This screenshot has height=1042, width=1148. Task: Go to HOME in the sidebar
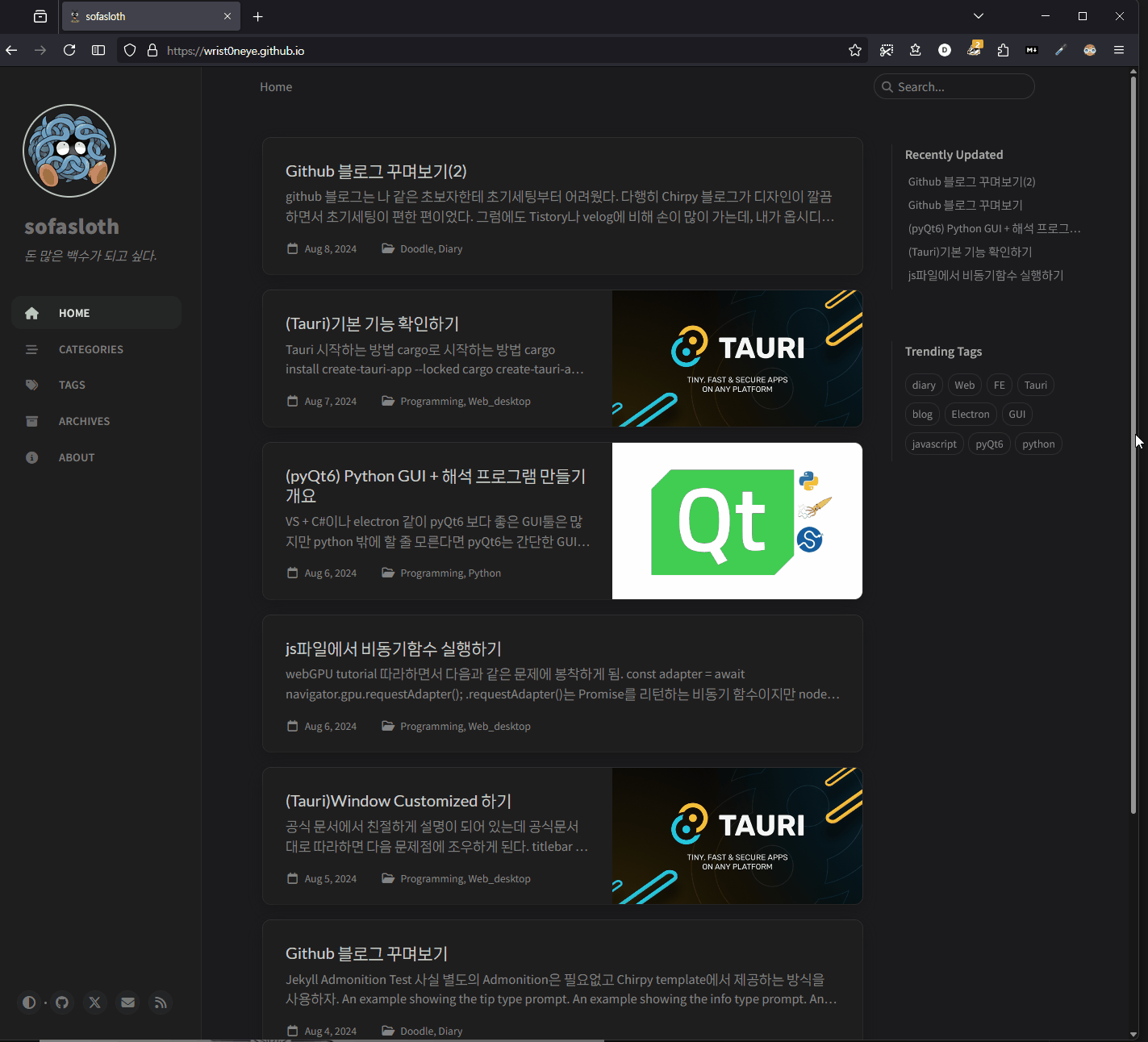pyautogui.click(x=97, y=313)
